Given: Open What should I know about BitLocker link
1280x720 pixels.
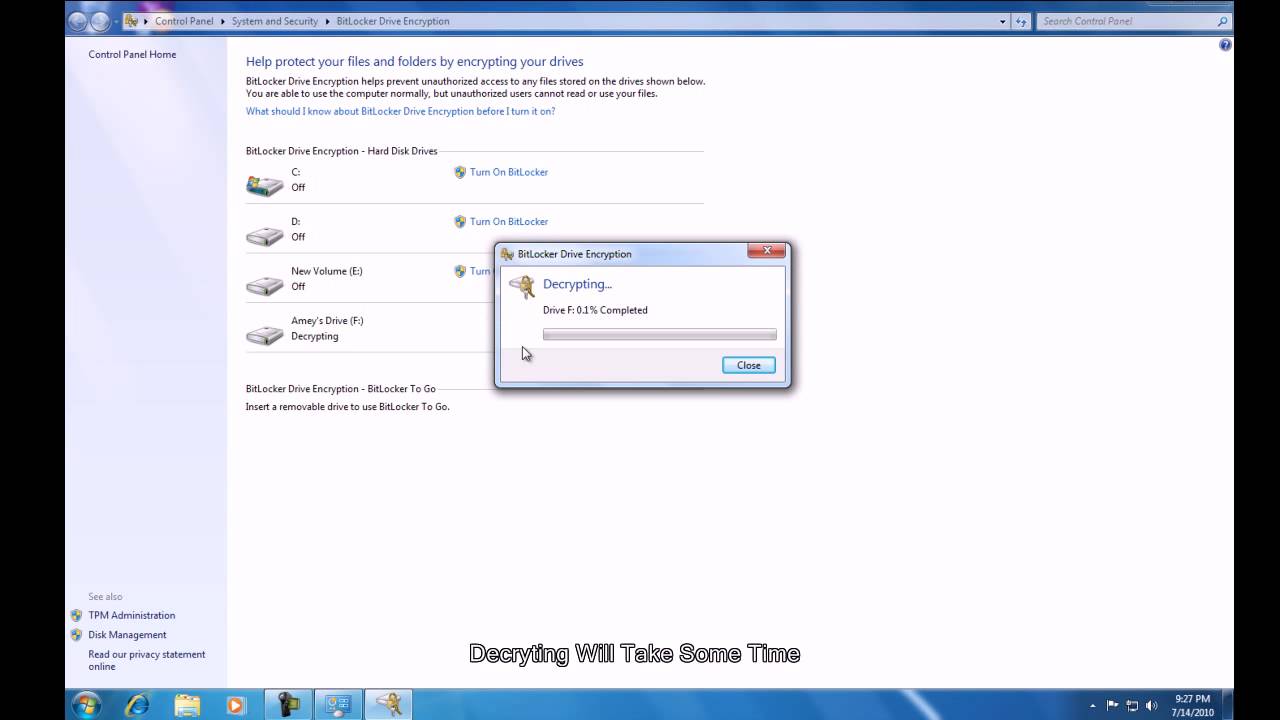Looking at the screenshot, I should [400, 112].
